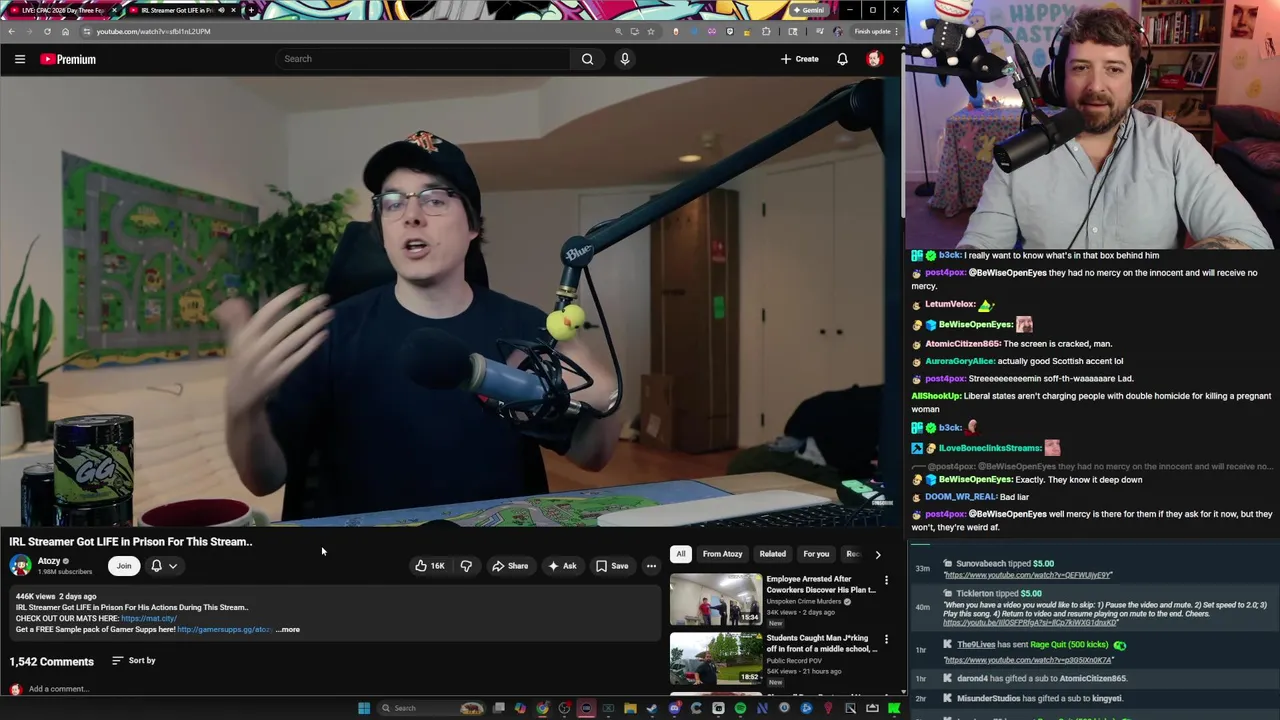The width and height of the screenshot is (1280, 720).
Task: Open options for Students Caught Man video
Action: pyautogui.click(x=886, y=639)
